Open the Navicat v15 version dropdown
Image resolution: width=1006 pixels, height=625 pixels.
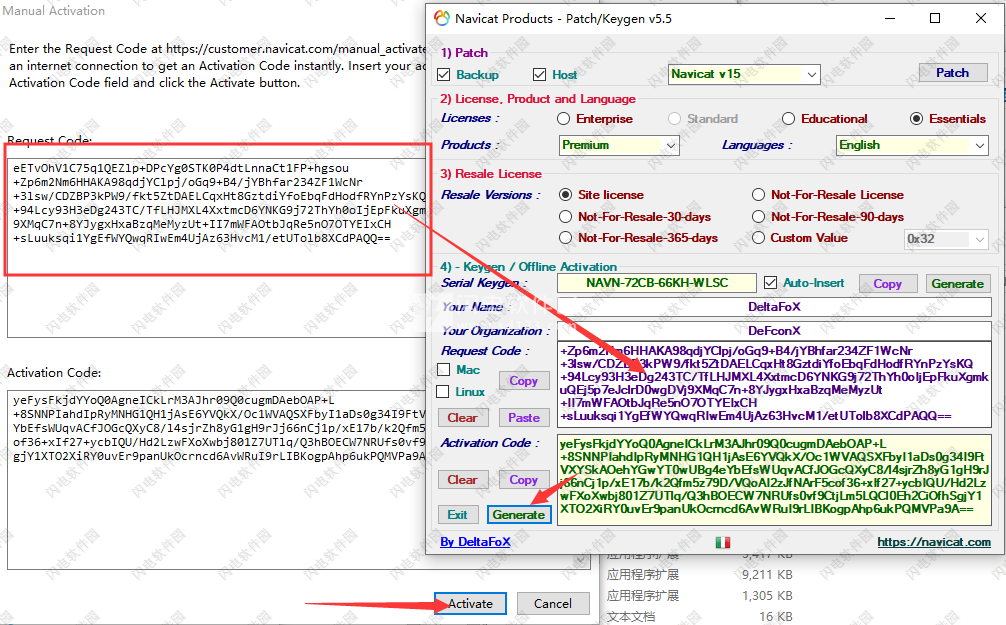point(744,74)
